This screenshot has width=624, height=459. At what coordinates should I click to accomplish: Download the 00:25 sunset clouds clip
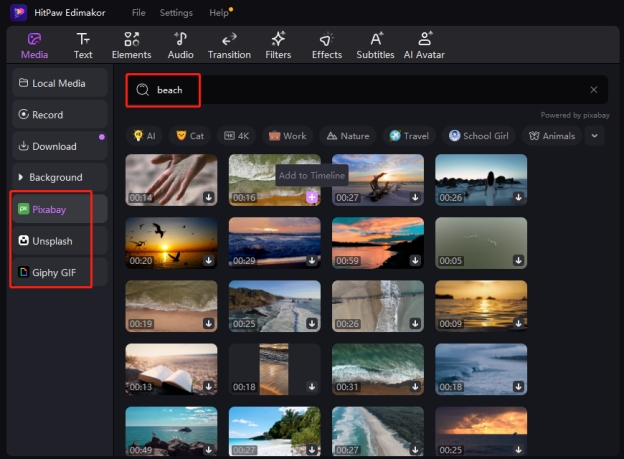tap(519, 450)
